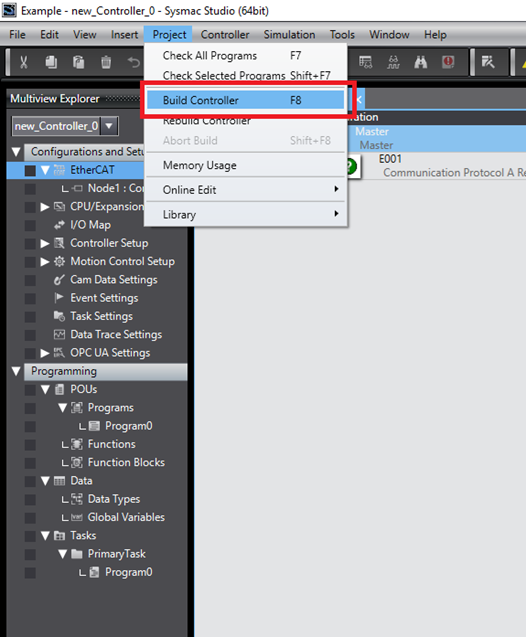Toggle the square marker beside Function Blocks
This screenshot has height=637, width=526.
click(x=30, y=463)
